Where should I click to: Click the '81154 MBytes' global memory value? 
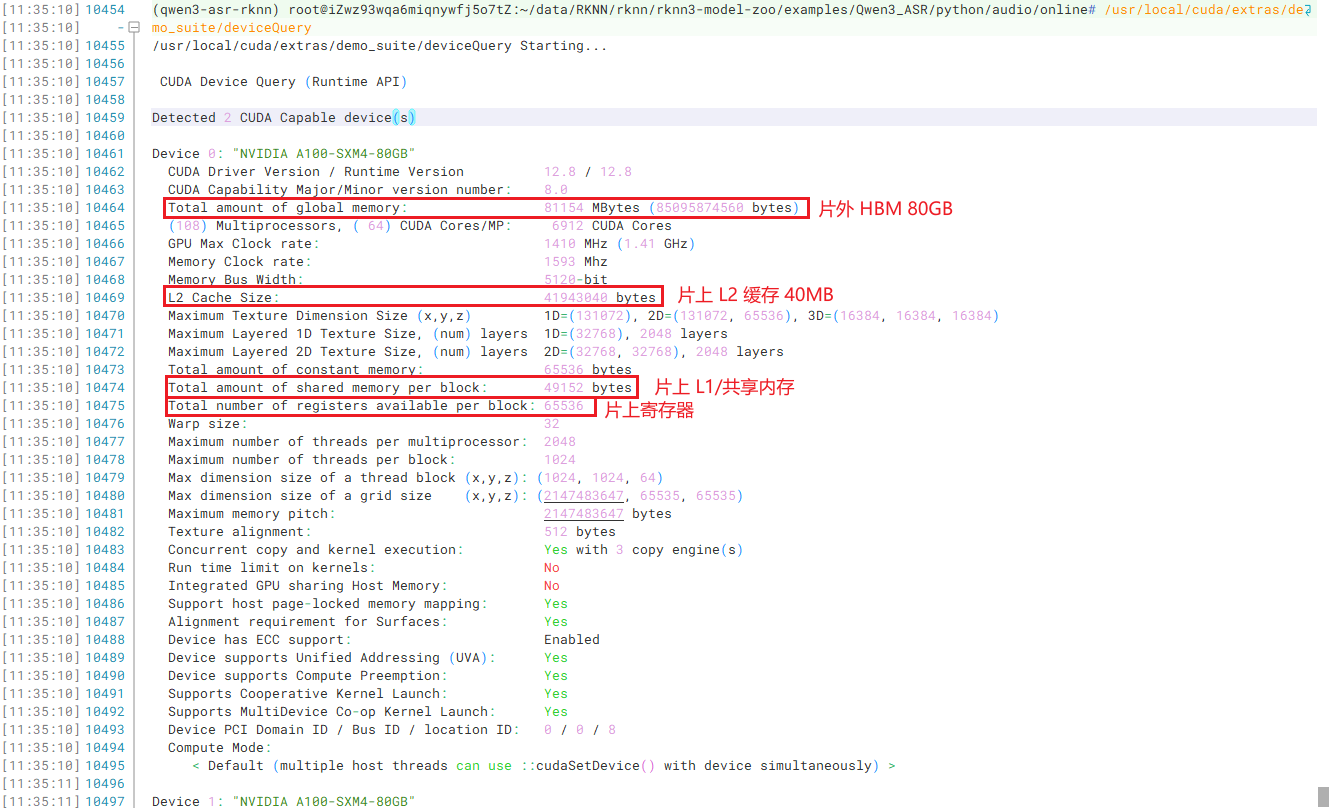pos(592,208)
